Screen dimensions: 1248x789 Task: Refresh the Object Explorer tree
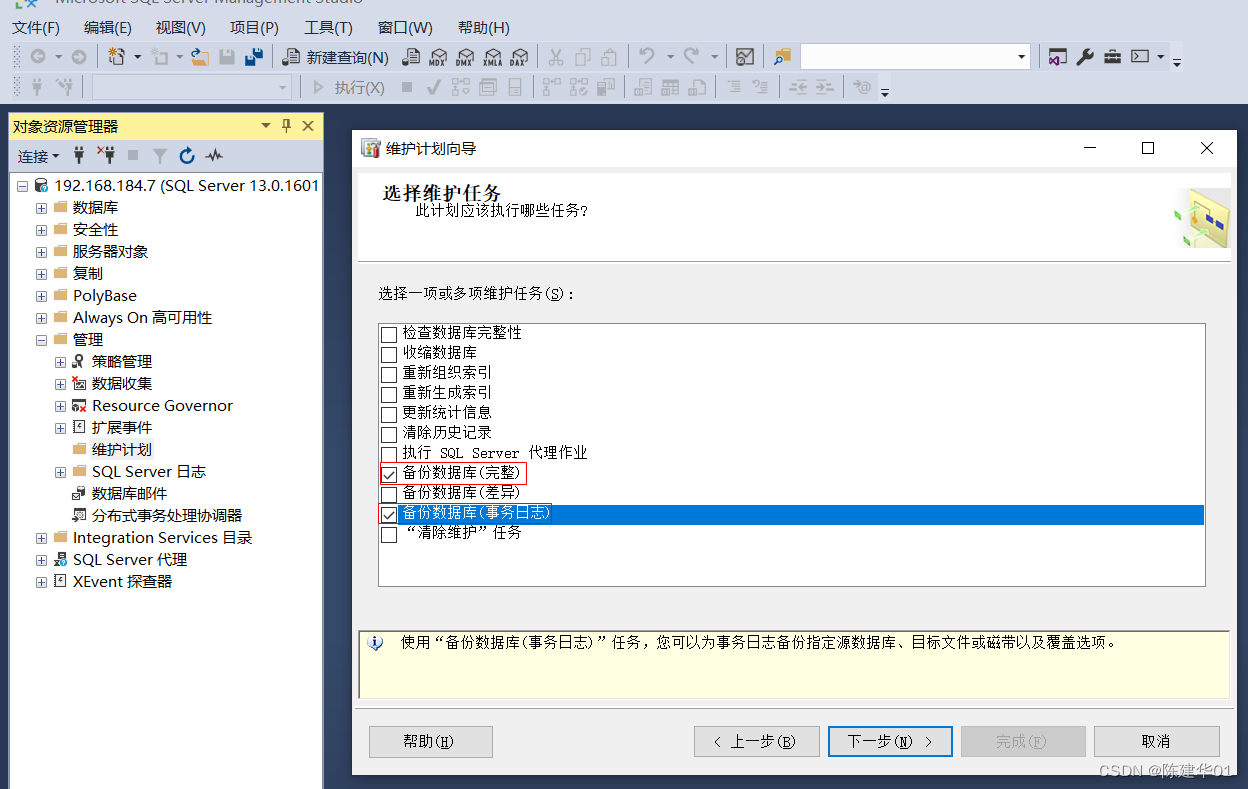[x=186, y=156]
